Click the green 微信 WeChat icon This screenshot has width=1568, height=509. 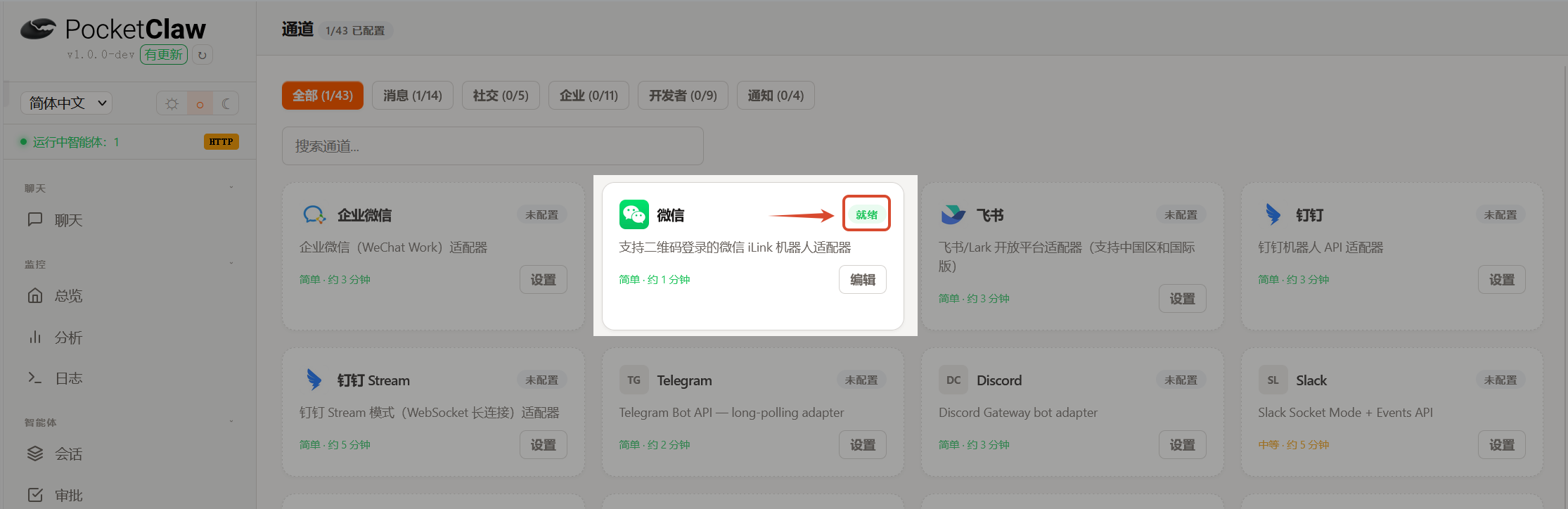click(x=634, y=214)
